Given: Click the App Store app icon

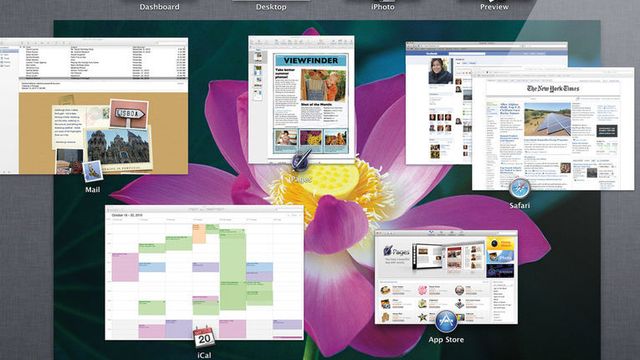Looking at the screenshot, I should click(x=446, y=322).
